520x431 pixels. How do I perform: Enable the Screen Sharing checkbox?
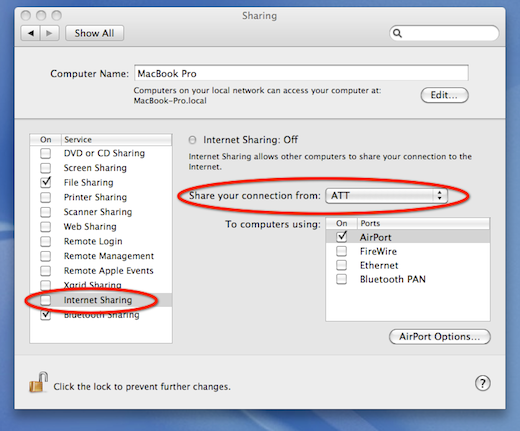(45, 168)
